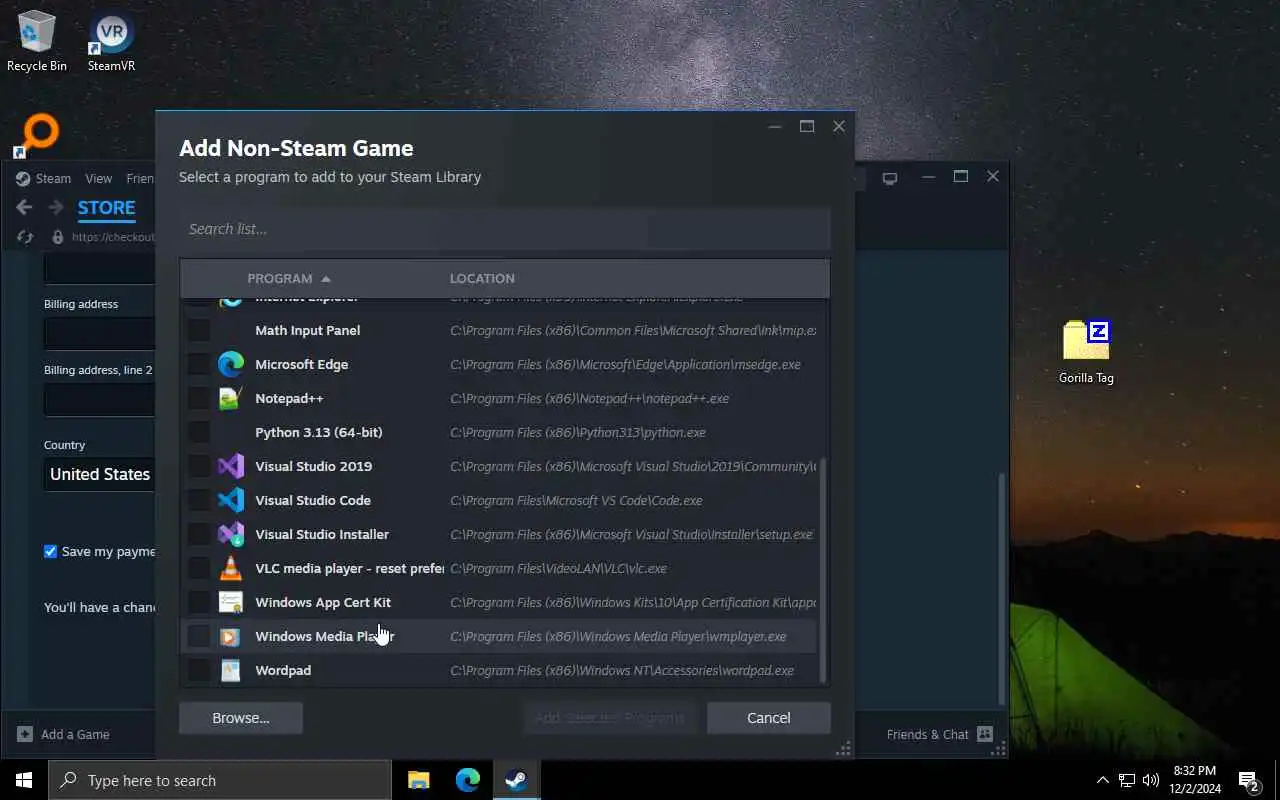Open the View menu in Steam
This screenshot has width=1280, height=800.
click(98, 178)
